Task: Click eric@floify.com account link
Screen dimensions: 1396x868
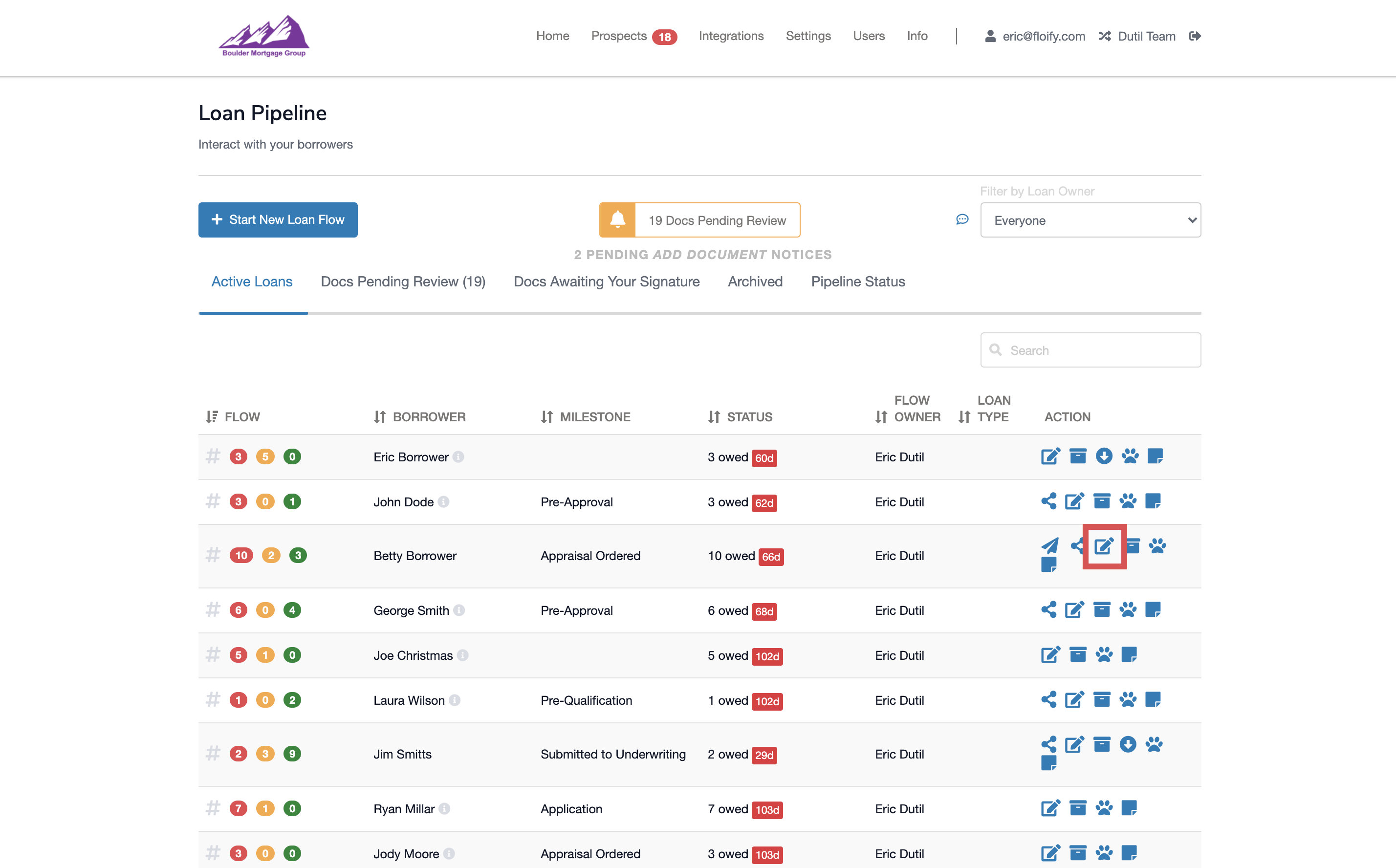Action: [1035, 36]
